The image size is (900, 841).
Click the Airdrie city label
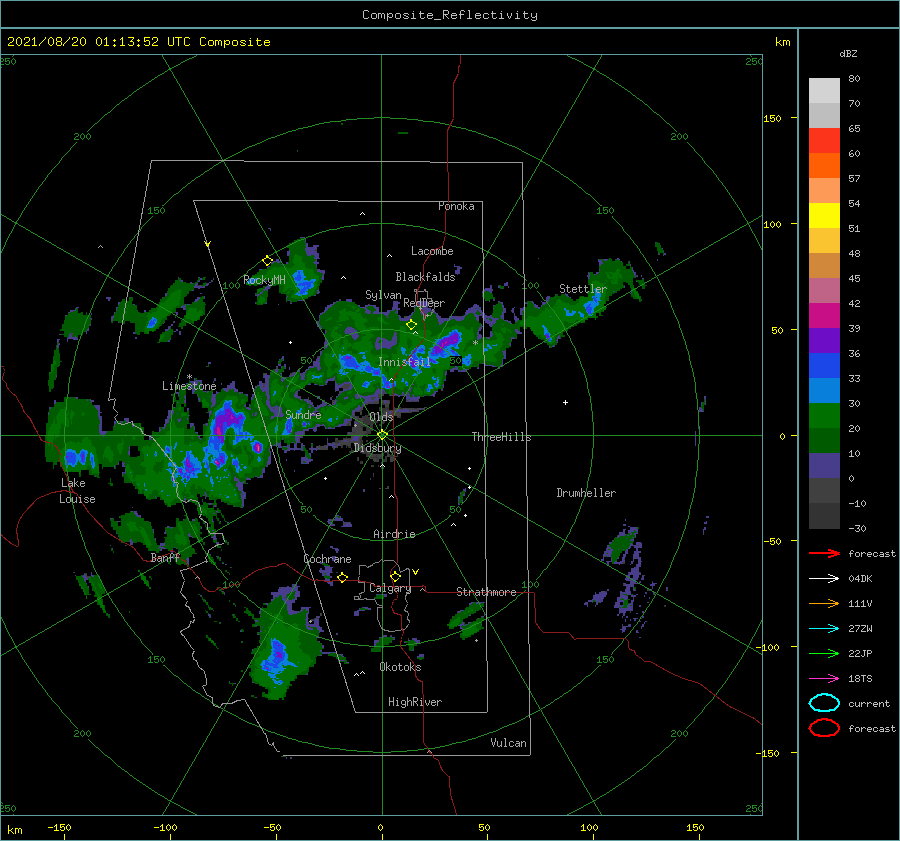click(394, 534)
